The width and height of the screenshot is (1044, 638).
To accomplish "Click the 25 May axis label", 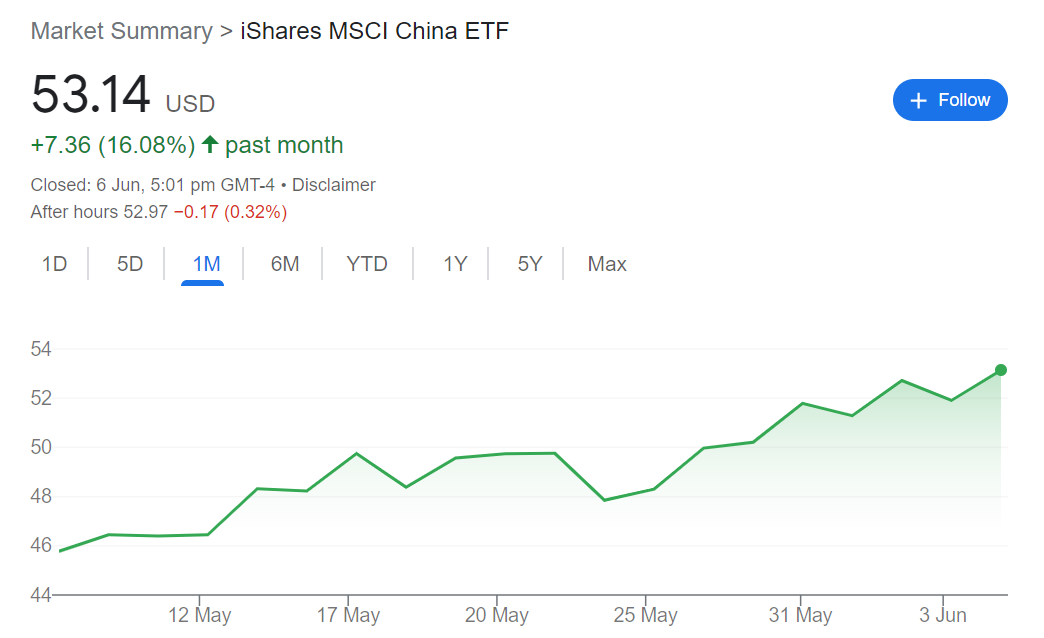I will pyautogui.click(x=645, y=614).
